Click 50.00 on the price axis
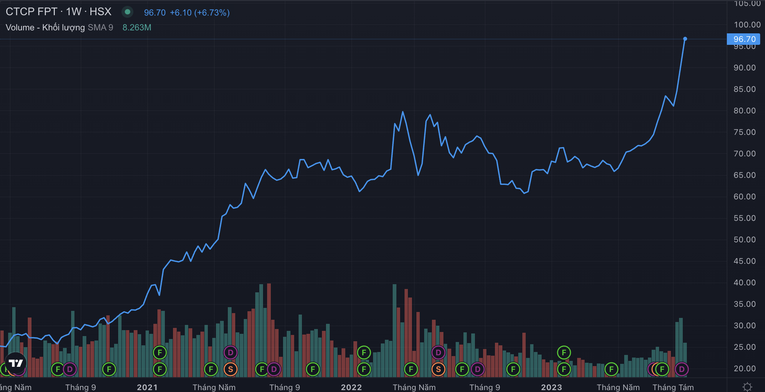765x392 pixels. click(744, 240)
